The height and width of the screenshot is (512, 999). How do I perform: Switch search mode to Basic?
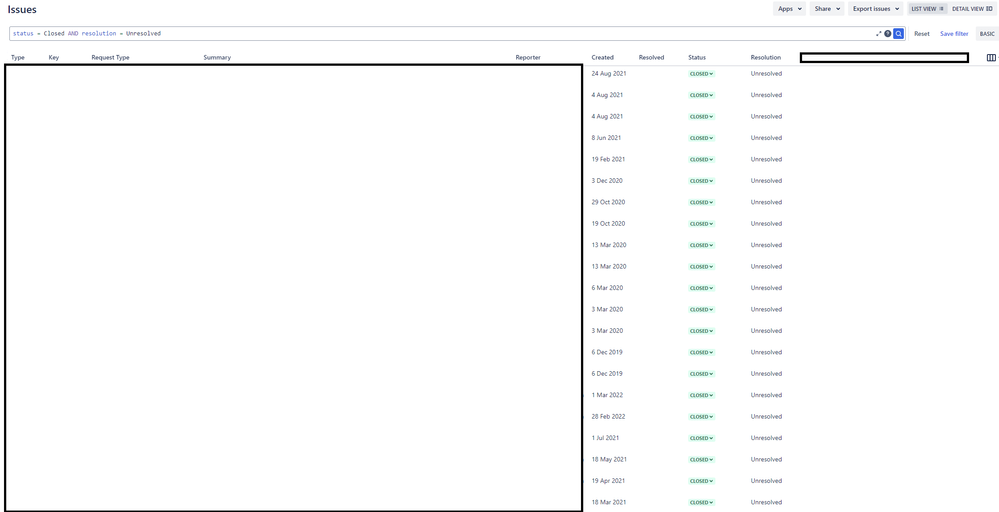pyautogui.click(x=987, y=34)
